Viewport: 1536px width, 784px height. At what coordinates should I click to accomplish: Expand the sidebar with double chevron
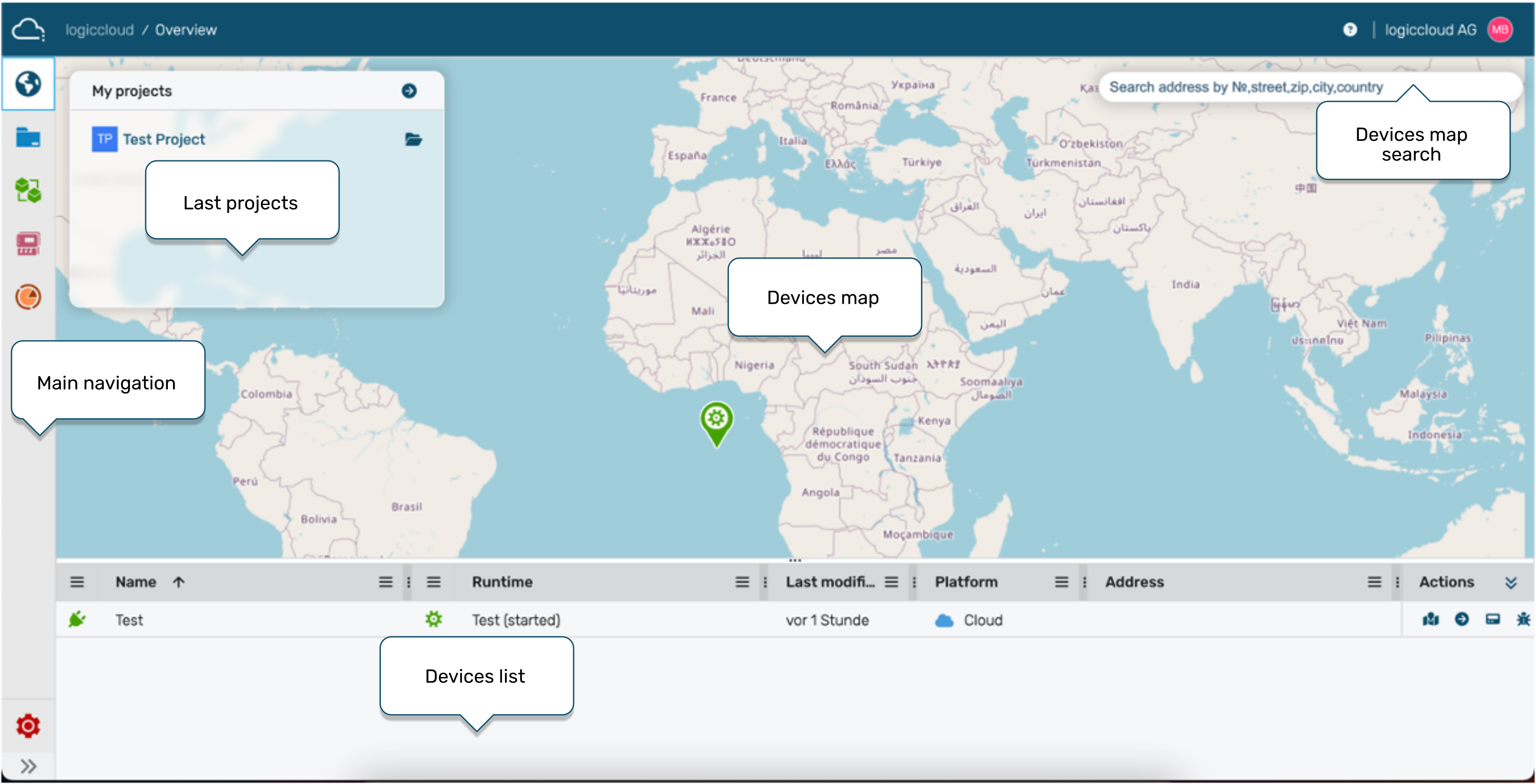coord(28,765)
